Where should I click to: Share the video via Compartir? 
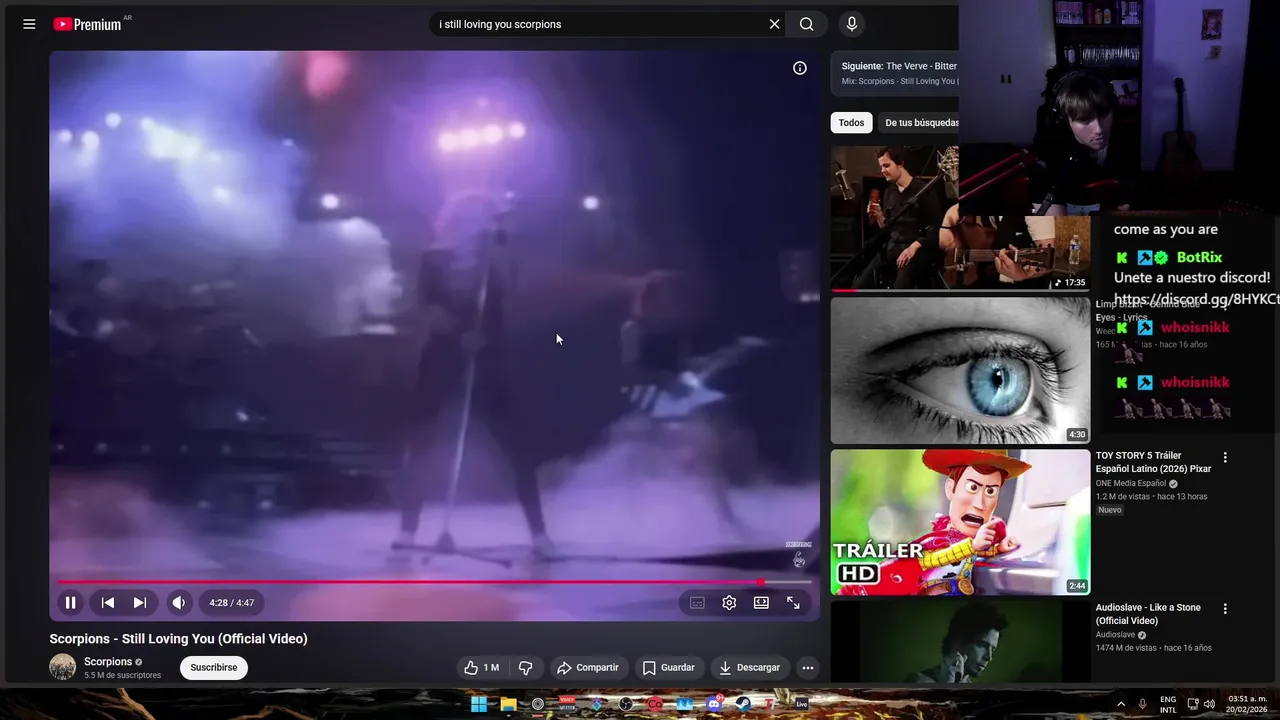click(588, 668)
